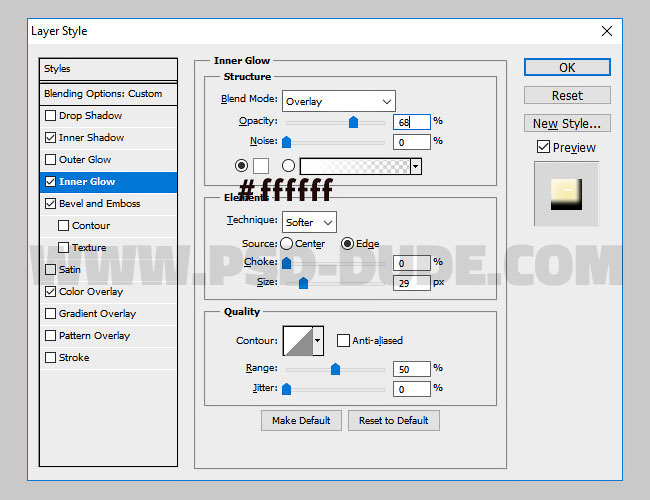Click the gradient preview bar
This screenshot has height=500, width=650.
pyautogui.click(x=355, y=166)
